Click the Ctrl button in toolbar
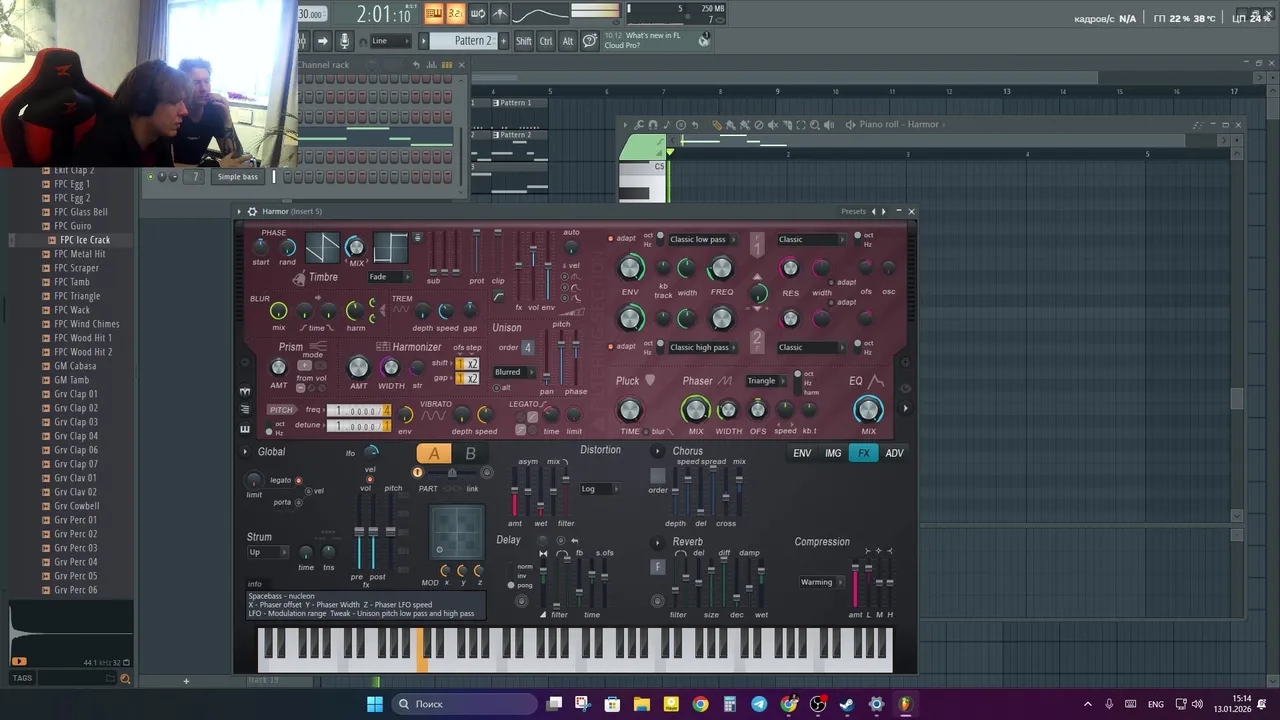Image resolution: width=1280 pixels, height=720 pixels. [546, 41]
